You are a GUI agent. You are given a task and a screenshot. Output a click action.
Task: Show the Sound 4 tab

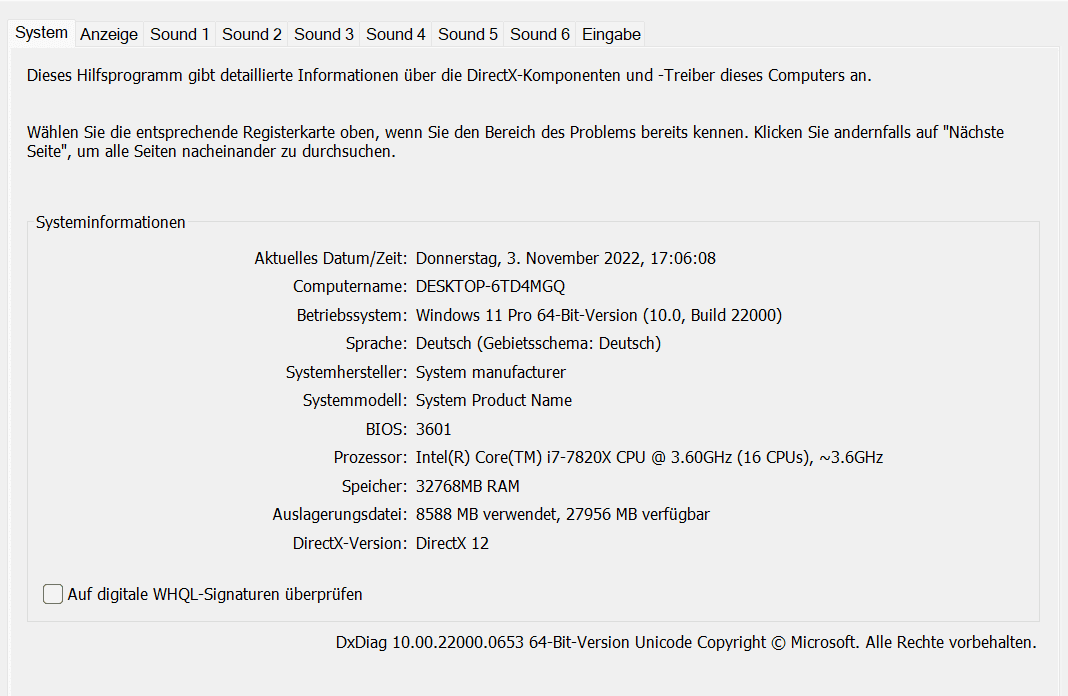coord(396,34)
